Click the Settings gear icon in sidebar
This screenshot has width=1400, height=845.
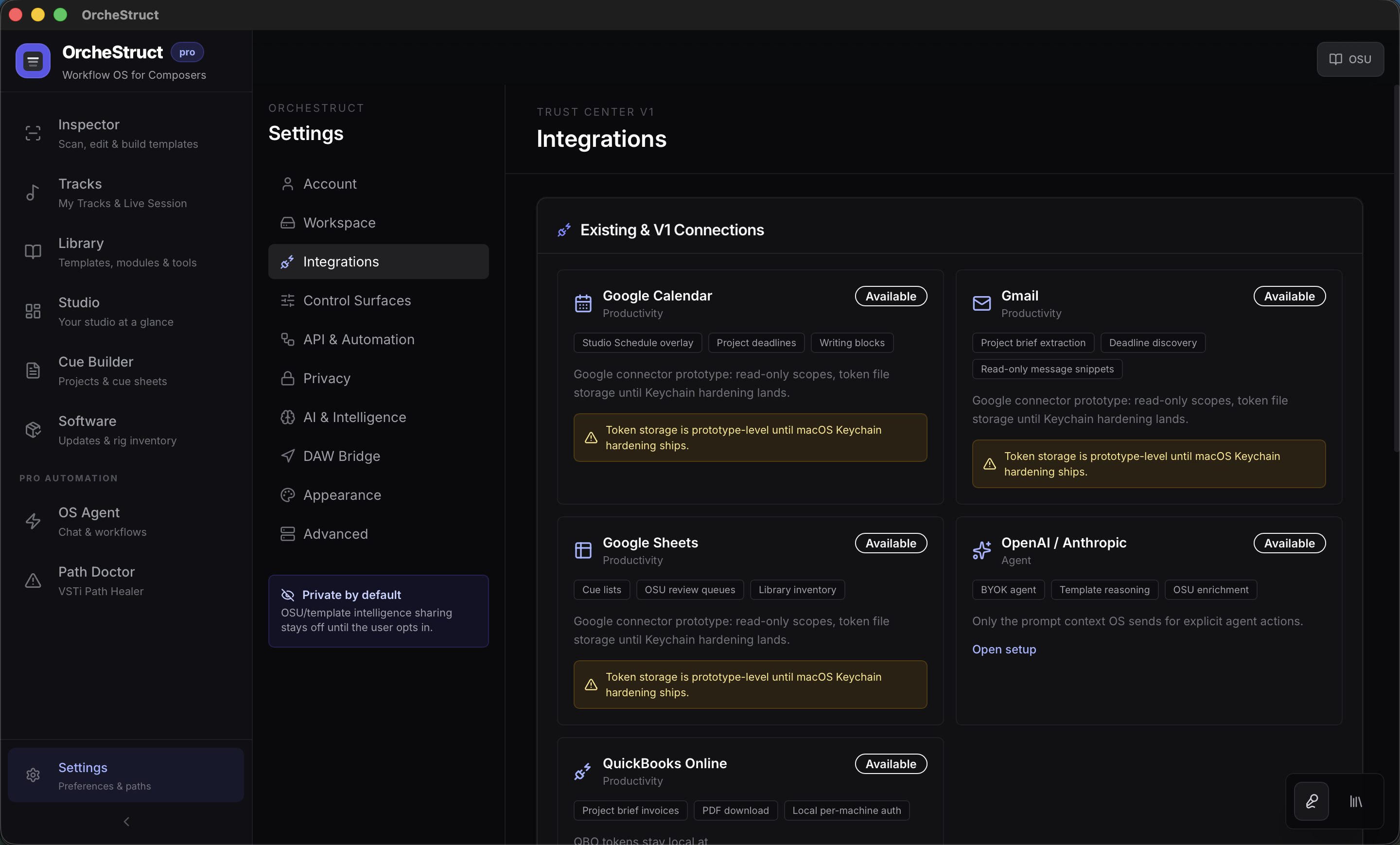[33, 775]
